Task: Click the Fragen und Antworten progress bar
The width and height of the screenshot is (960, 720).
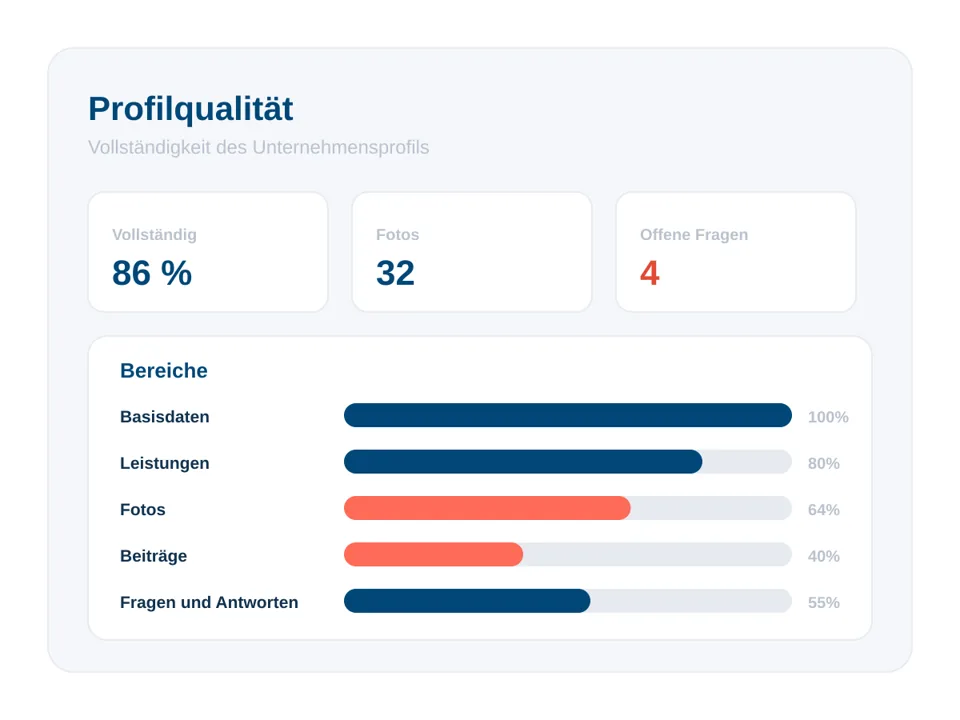Action: (x=568, y=601)
